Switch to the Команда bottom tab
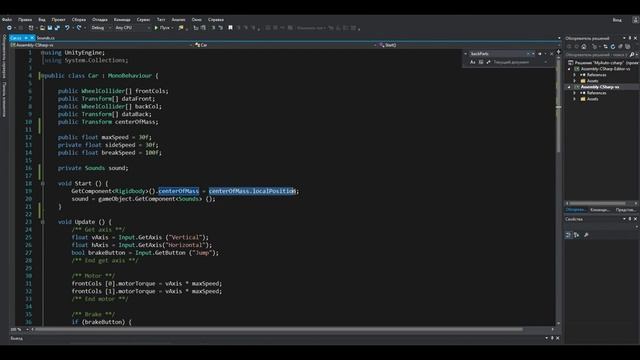 point(600,210)
